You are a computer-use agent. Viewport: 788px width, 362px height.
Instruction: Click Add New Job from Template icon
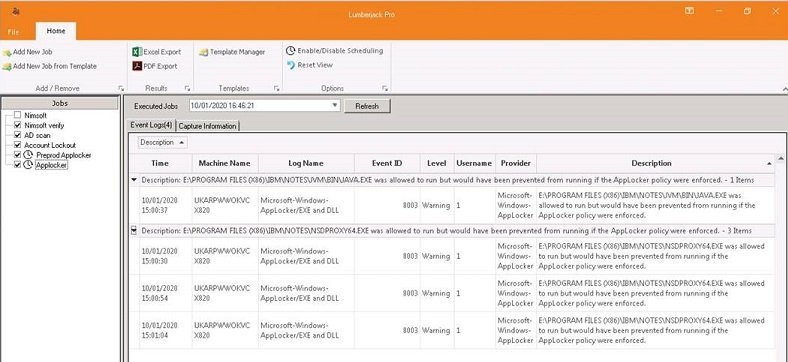pos(7,66)
